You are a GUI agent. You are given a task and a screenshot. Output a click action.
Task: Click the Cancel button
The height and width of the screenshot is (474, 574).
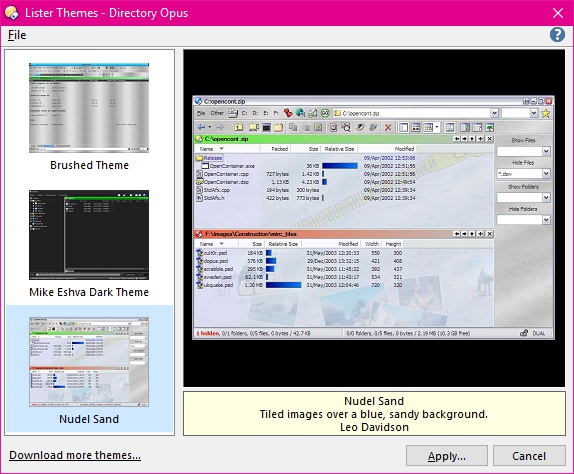tap(529, 456)
